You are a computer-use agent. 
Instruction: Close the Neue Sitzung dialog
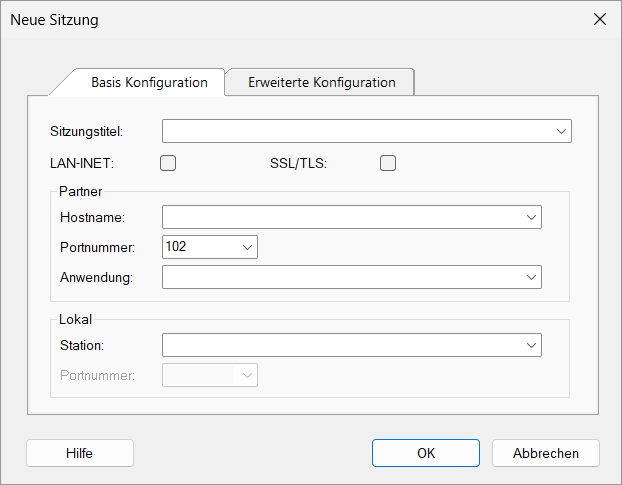point(600,19)
